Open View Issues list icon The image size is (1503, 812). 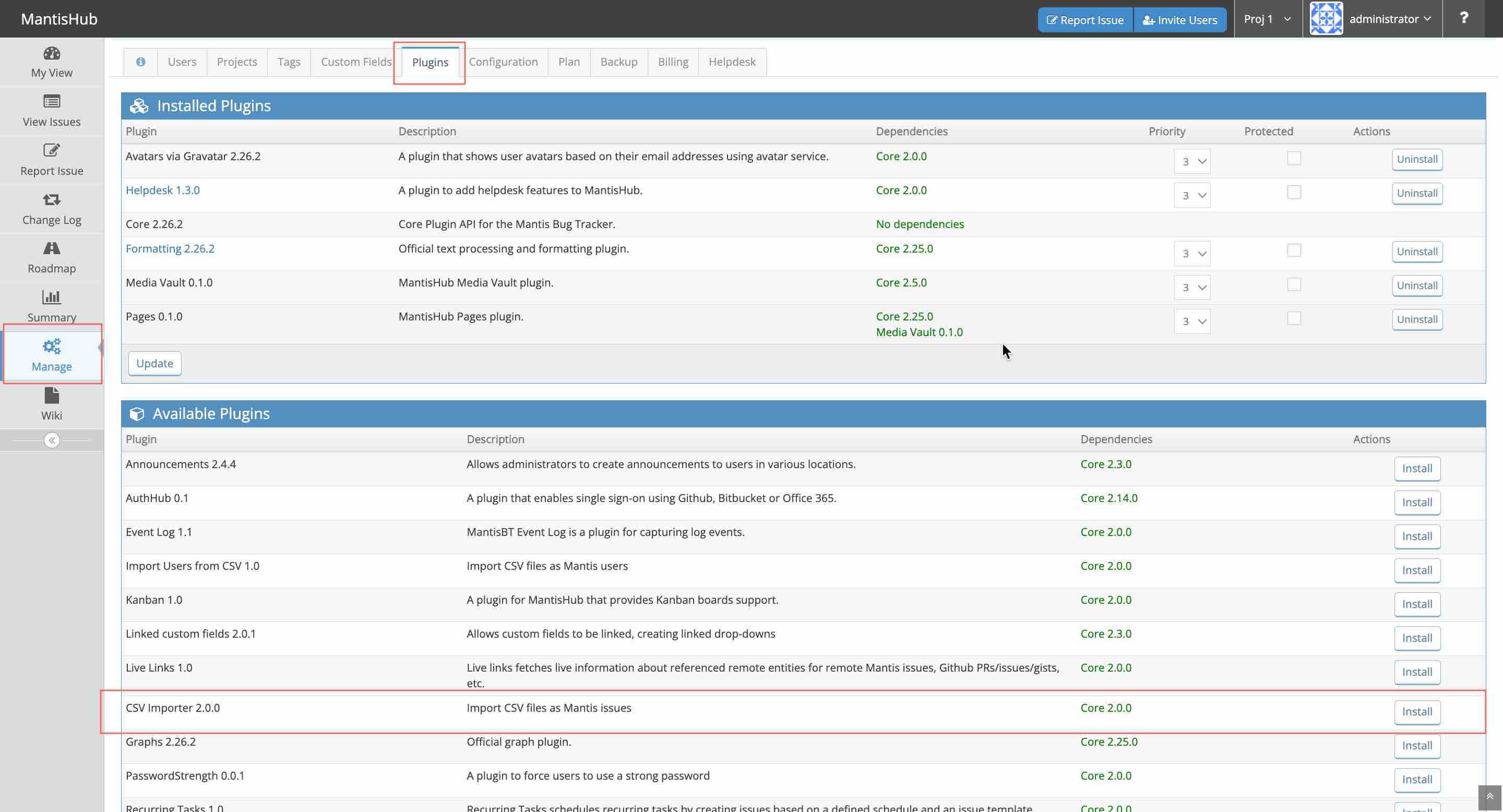point(51,101)
